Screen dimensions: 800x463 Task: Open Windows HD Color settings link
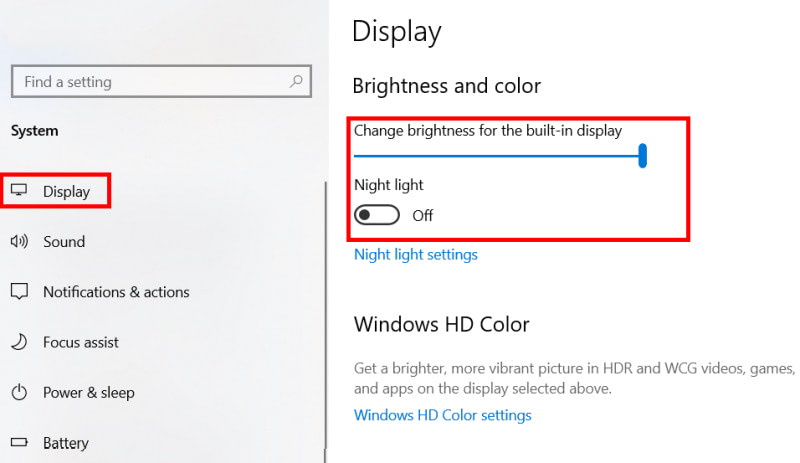coord(443,415)
